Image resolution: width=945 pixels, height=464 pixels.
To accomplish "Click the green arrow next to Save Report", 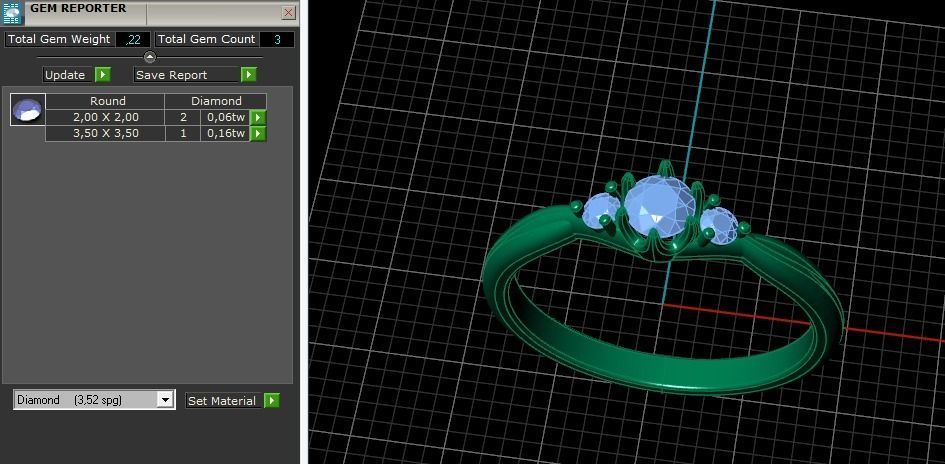I will pos(248,75).
